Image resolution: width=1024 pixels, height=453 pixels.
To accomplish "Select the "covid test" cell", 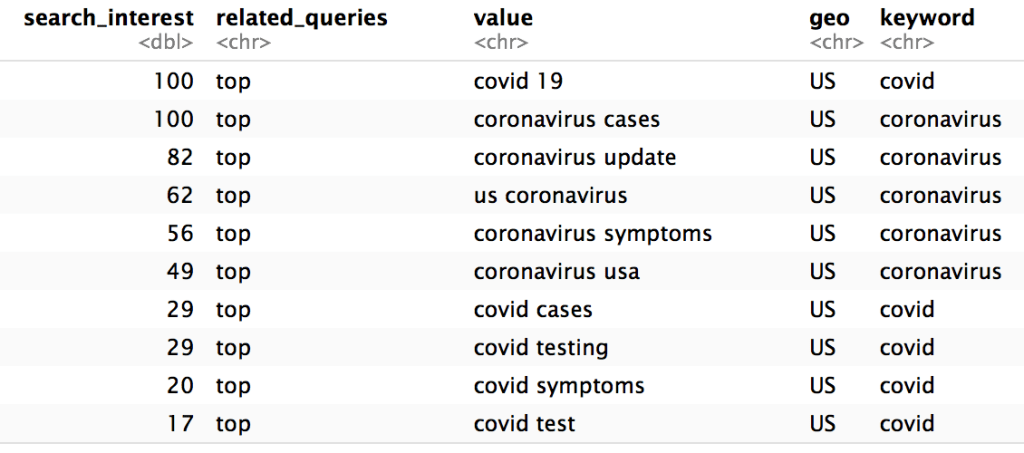I will [524, 424].
